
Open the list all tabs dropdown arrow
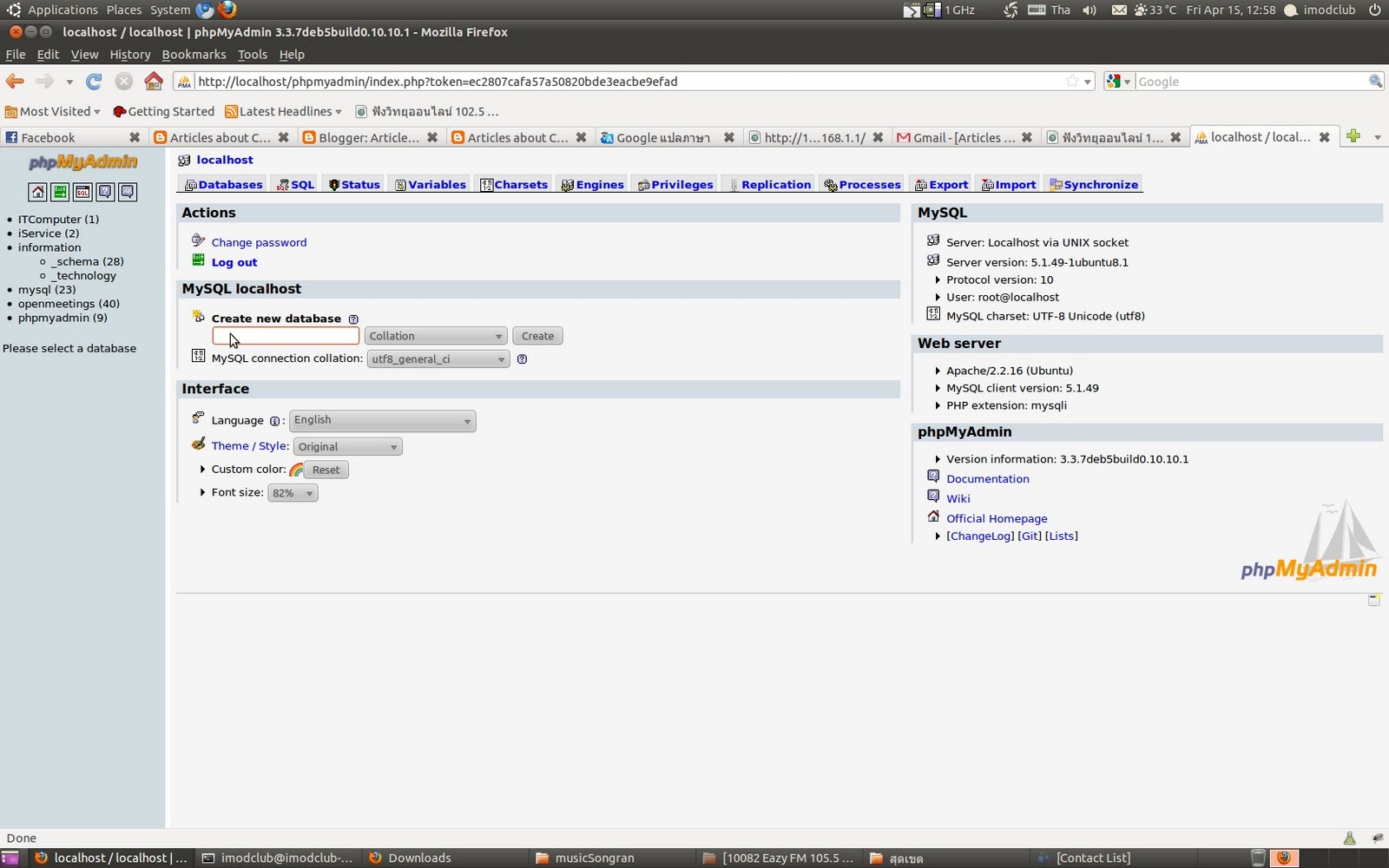(1377, 137)
